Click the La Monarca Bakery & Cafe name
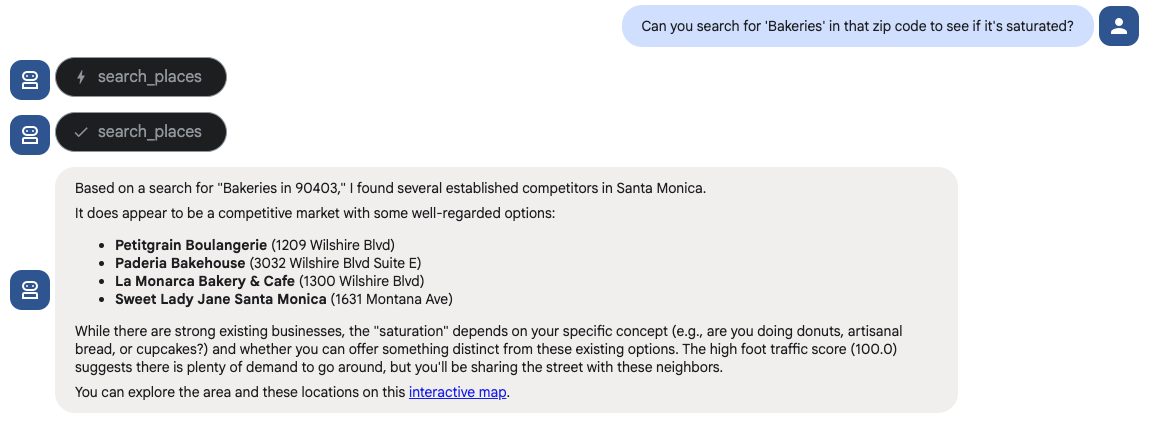 point(205,281)
